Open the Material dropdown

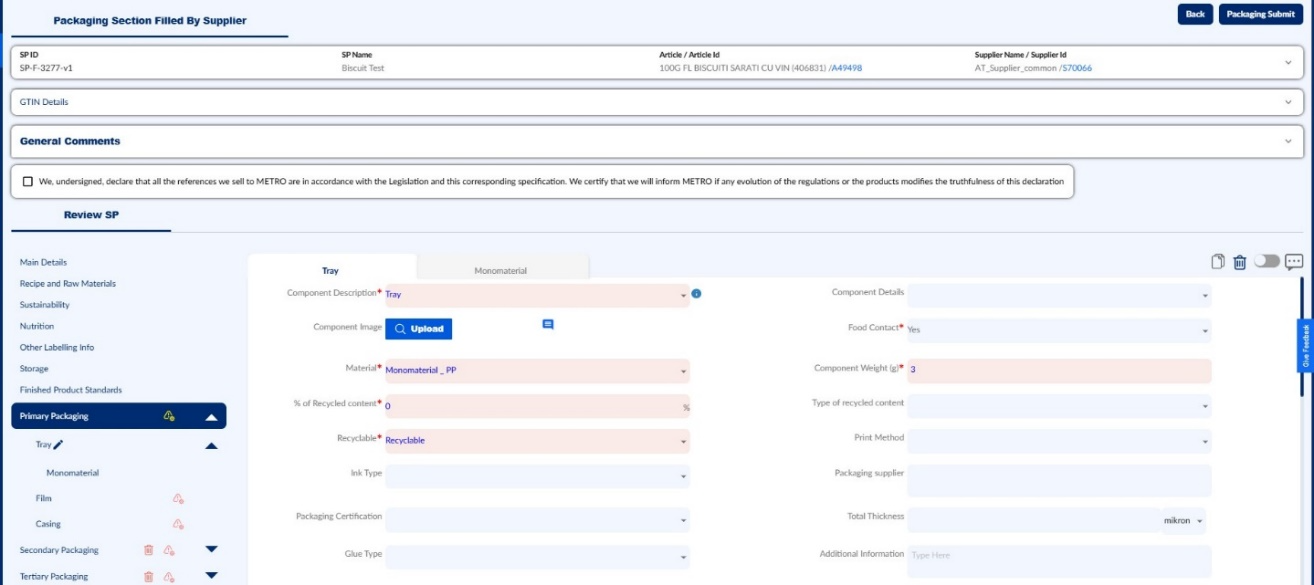pos(537,370)
